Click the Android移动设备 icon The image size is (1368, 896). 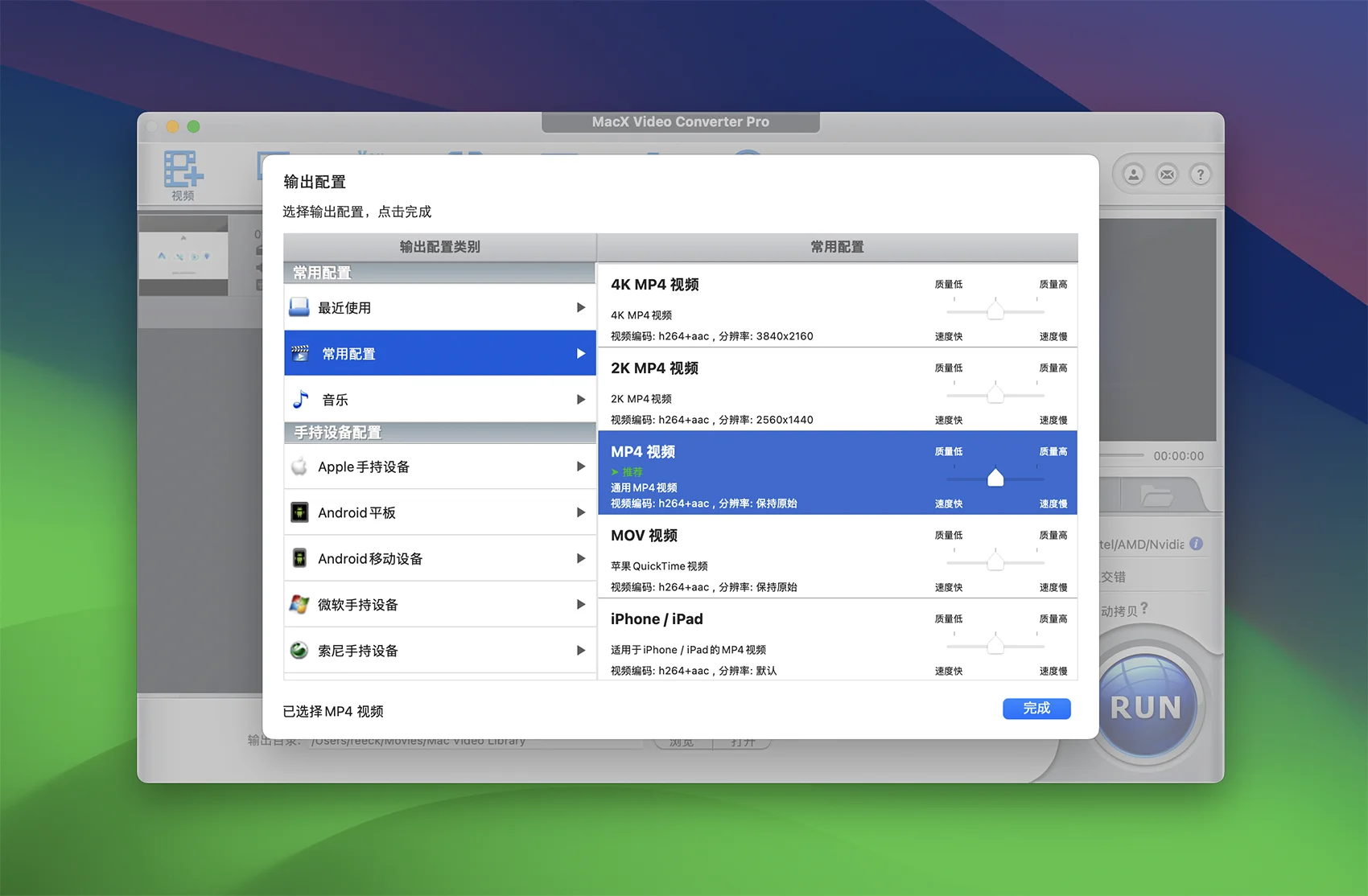(x=299, y=558)
